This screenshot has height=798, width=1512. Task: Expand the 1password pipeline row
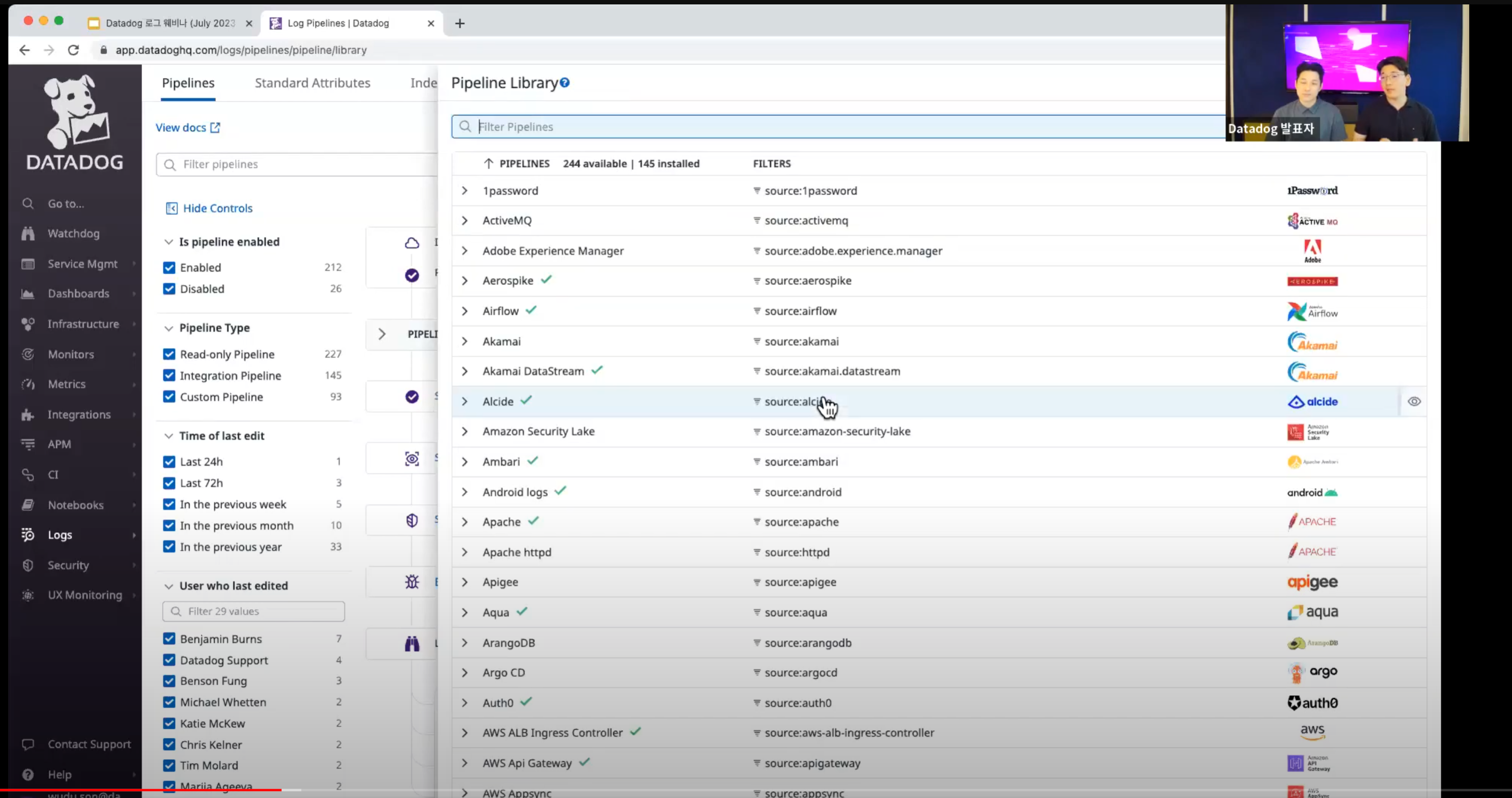click(465, 191)
